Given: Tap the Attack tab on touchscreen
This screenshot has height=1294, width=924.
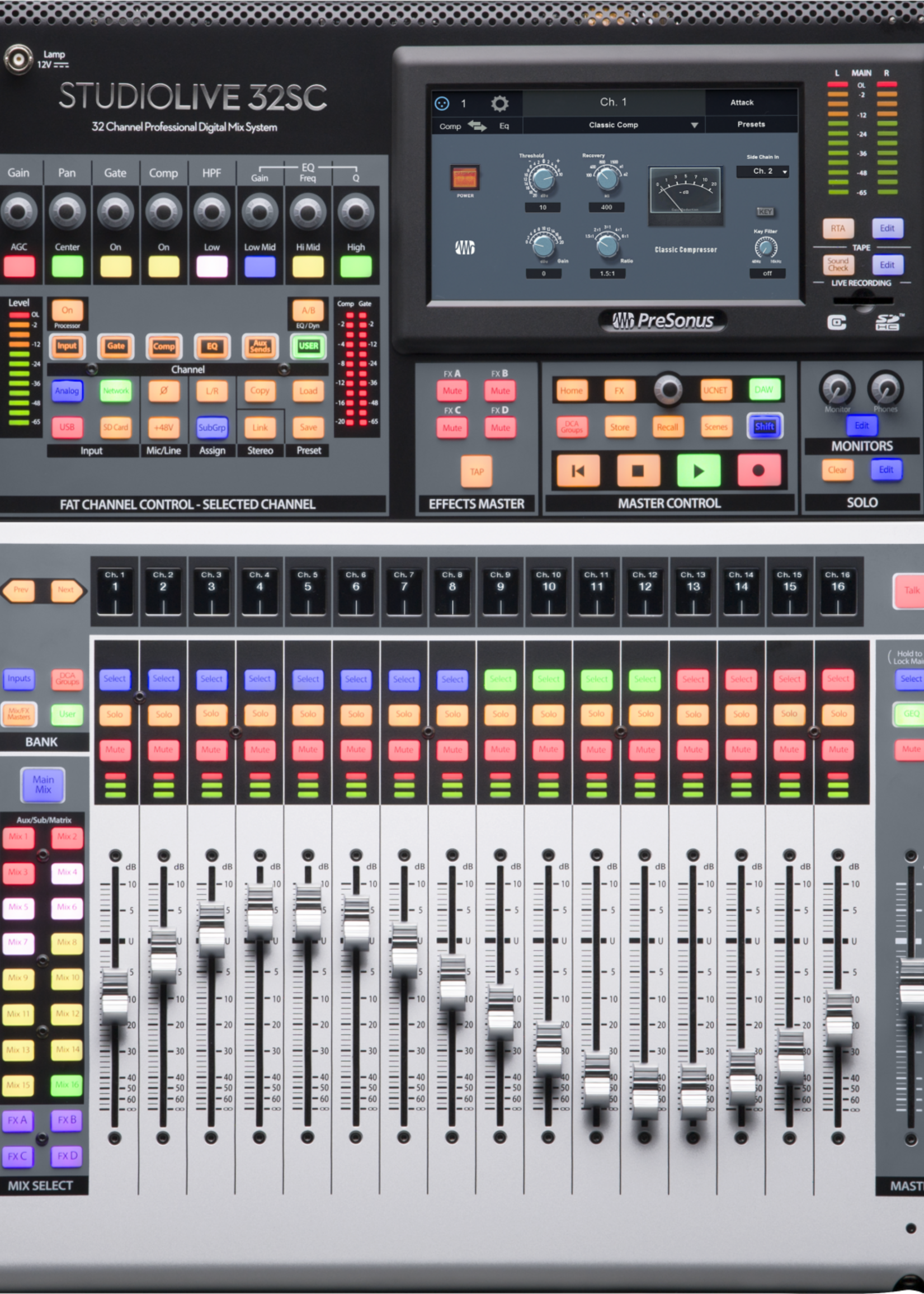Looking at the screenshot, I should (x=742, y=102).
